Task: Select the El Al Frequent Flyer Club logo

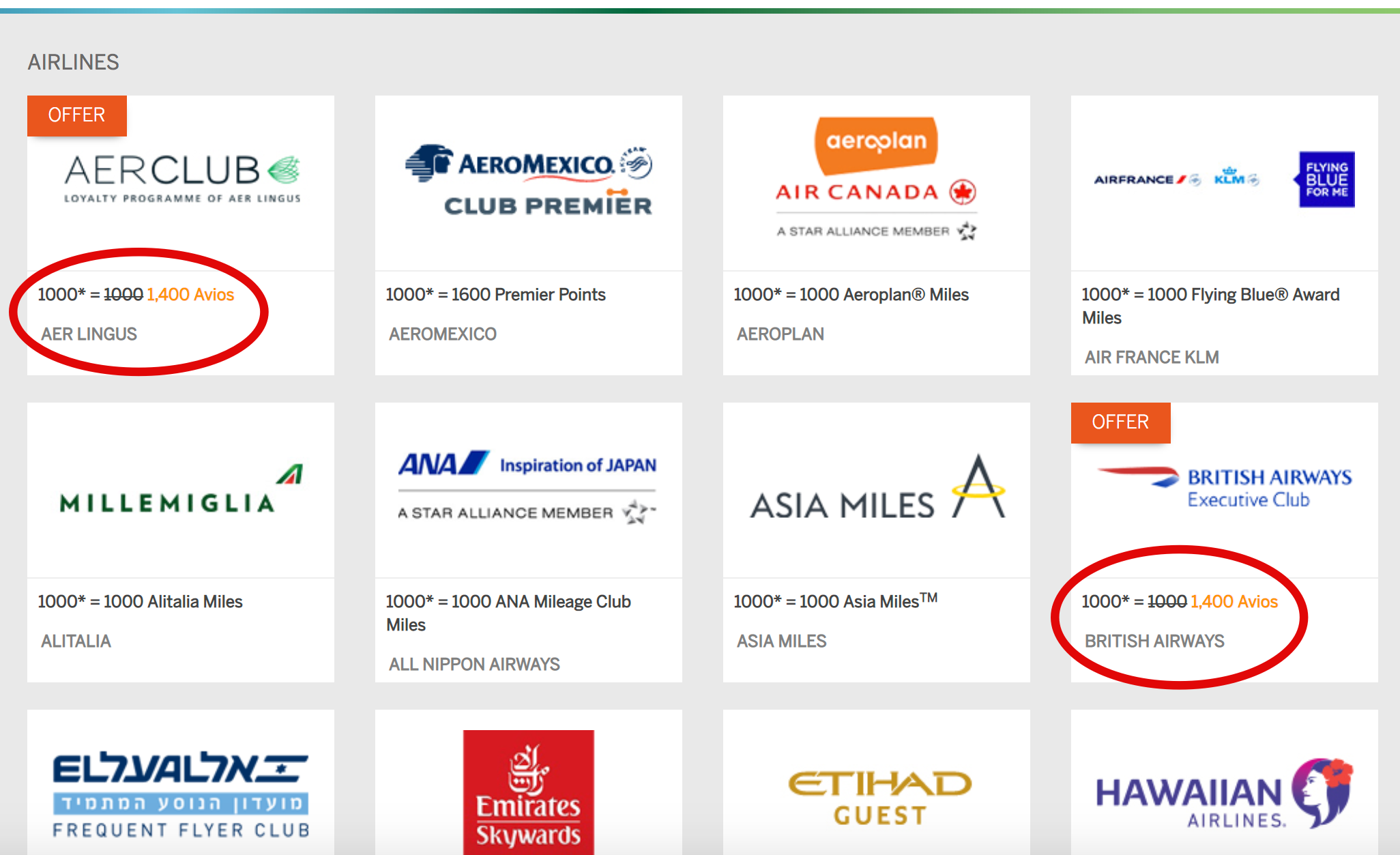Action: click(181, 794)
